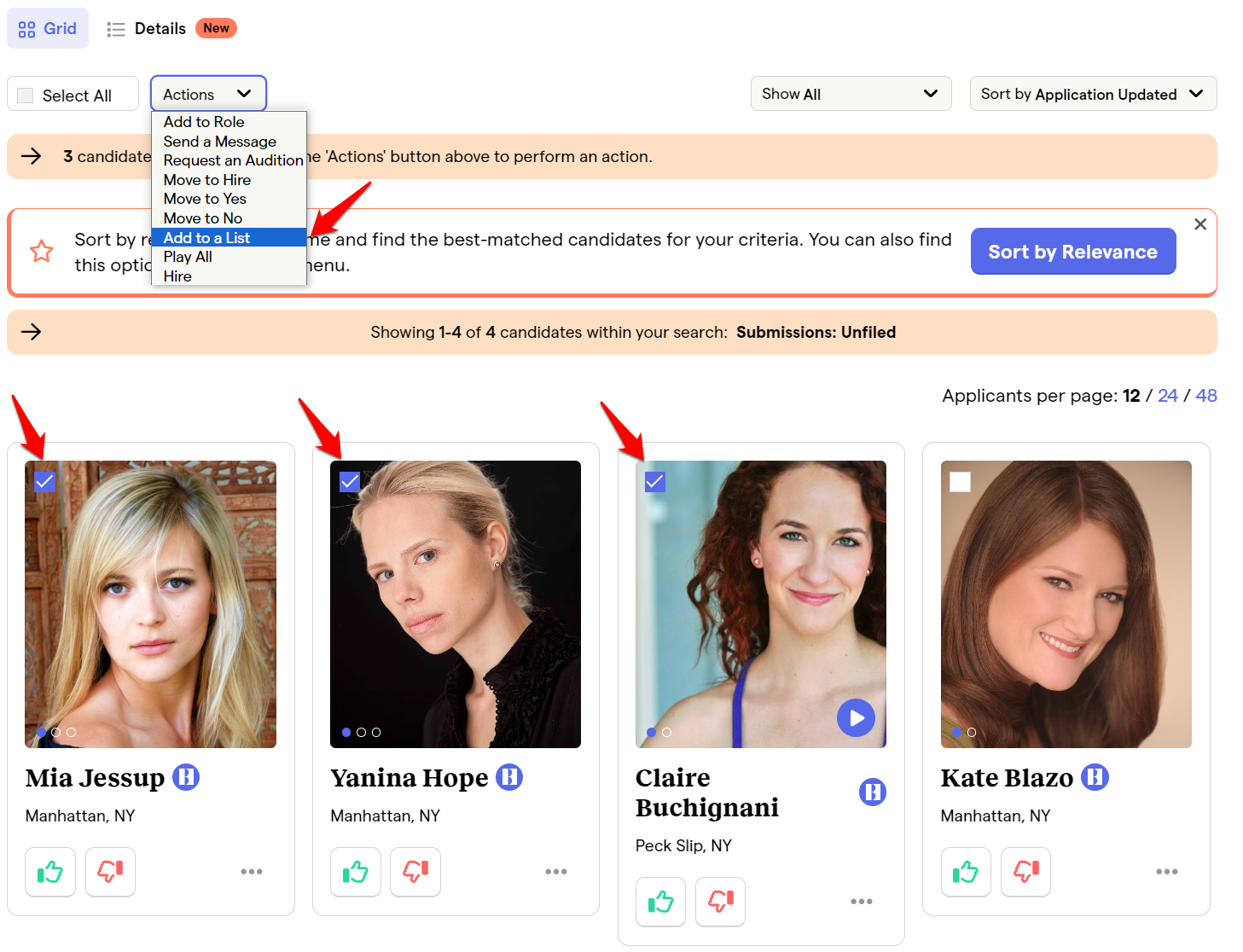Choose Add to Role from Actions menu
Viewport: 1243px width, 952px height.
point(204,122)
